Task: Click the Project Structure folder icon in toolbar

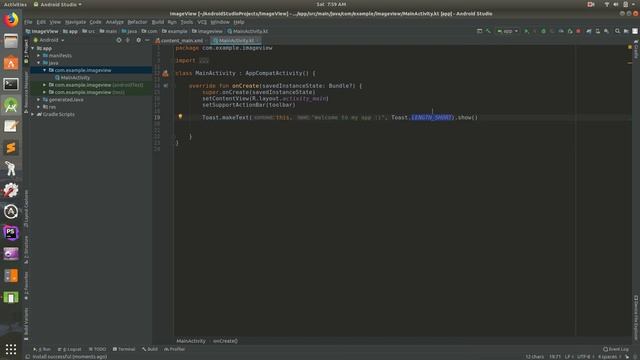Action: (626, 31)
